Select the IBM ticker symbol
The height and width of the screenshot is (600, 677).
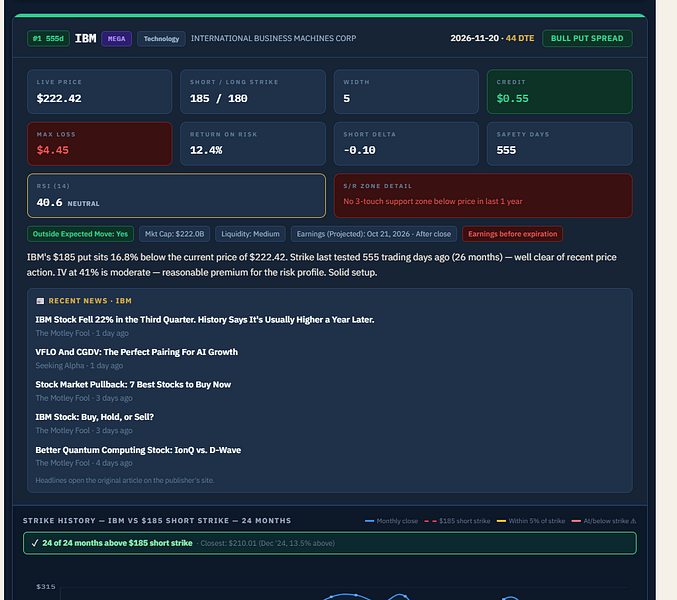[x=85, y=38]
